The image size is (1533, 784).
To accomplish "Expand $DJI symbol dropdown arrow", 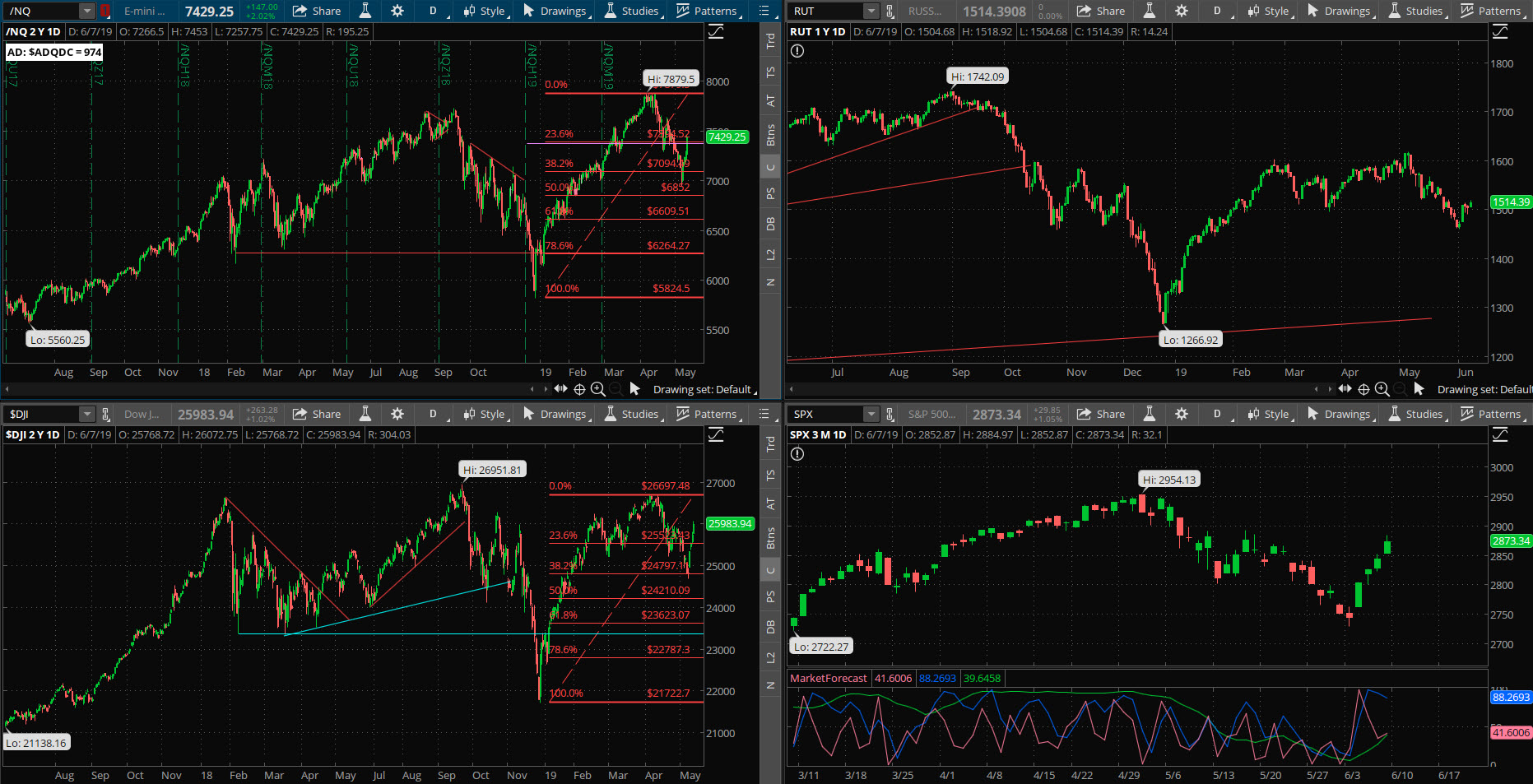I will tap(86, 414).
